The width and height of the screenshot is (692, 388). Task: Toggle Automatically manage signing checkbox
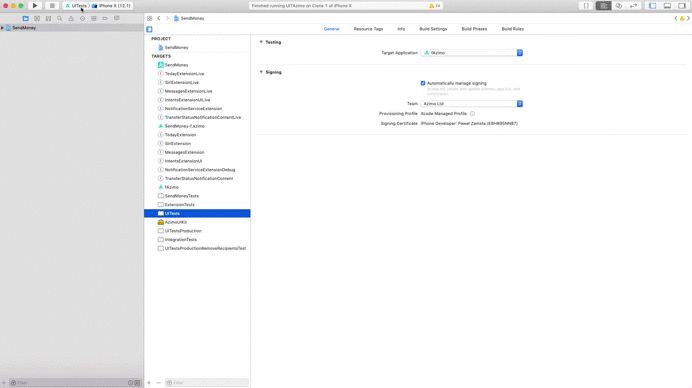423,83
